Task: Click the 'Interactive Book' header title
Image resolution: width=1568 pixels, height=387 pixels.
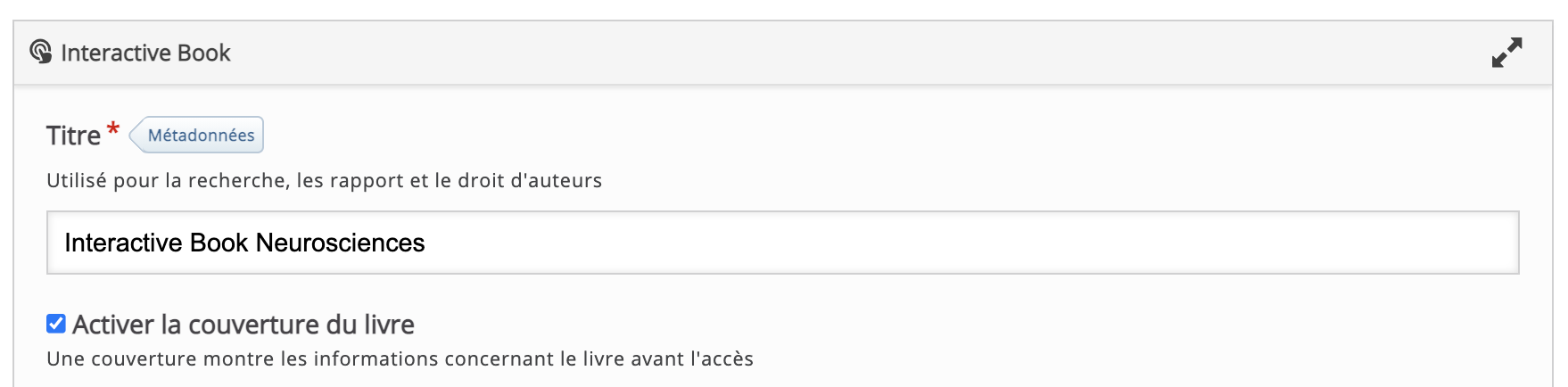Action: pos(145,54)
